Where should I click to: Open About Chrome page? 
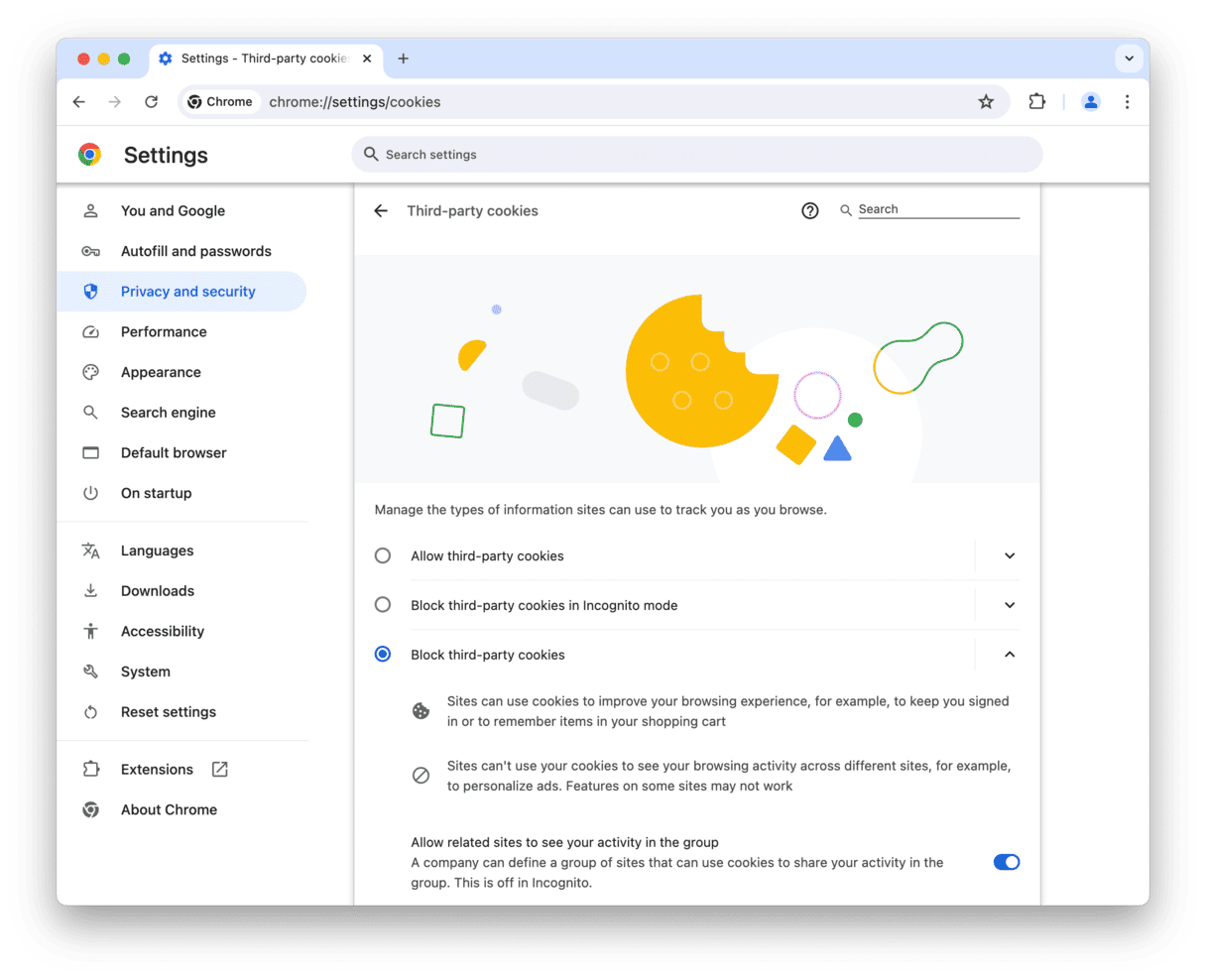tap(181, 810)
